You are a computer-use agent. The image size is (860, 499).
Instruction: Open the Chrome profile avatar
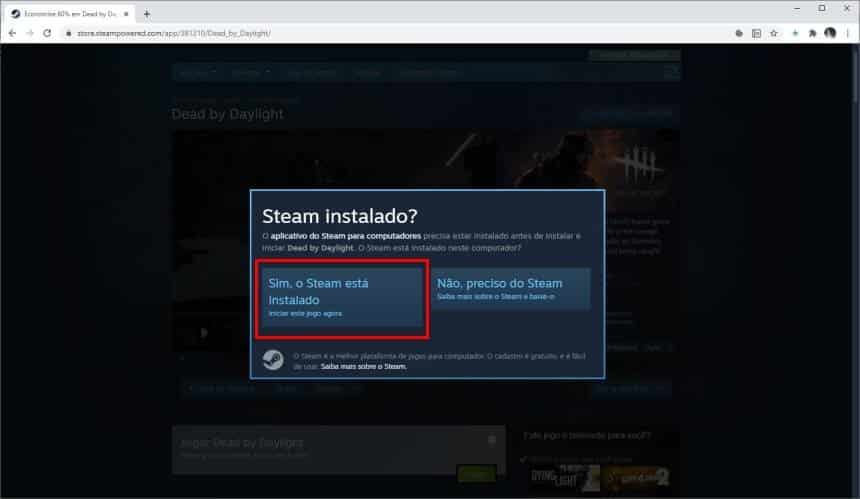830,33
